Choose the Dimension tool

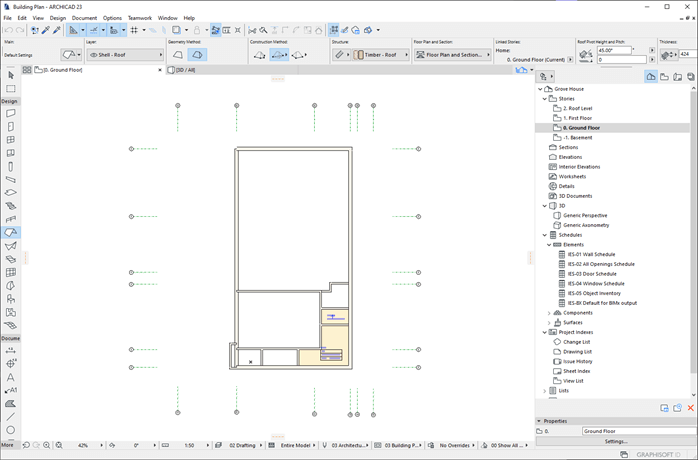[11, 350]
